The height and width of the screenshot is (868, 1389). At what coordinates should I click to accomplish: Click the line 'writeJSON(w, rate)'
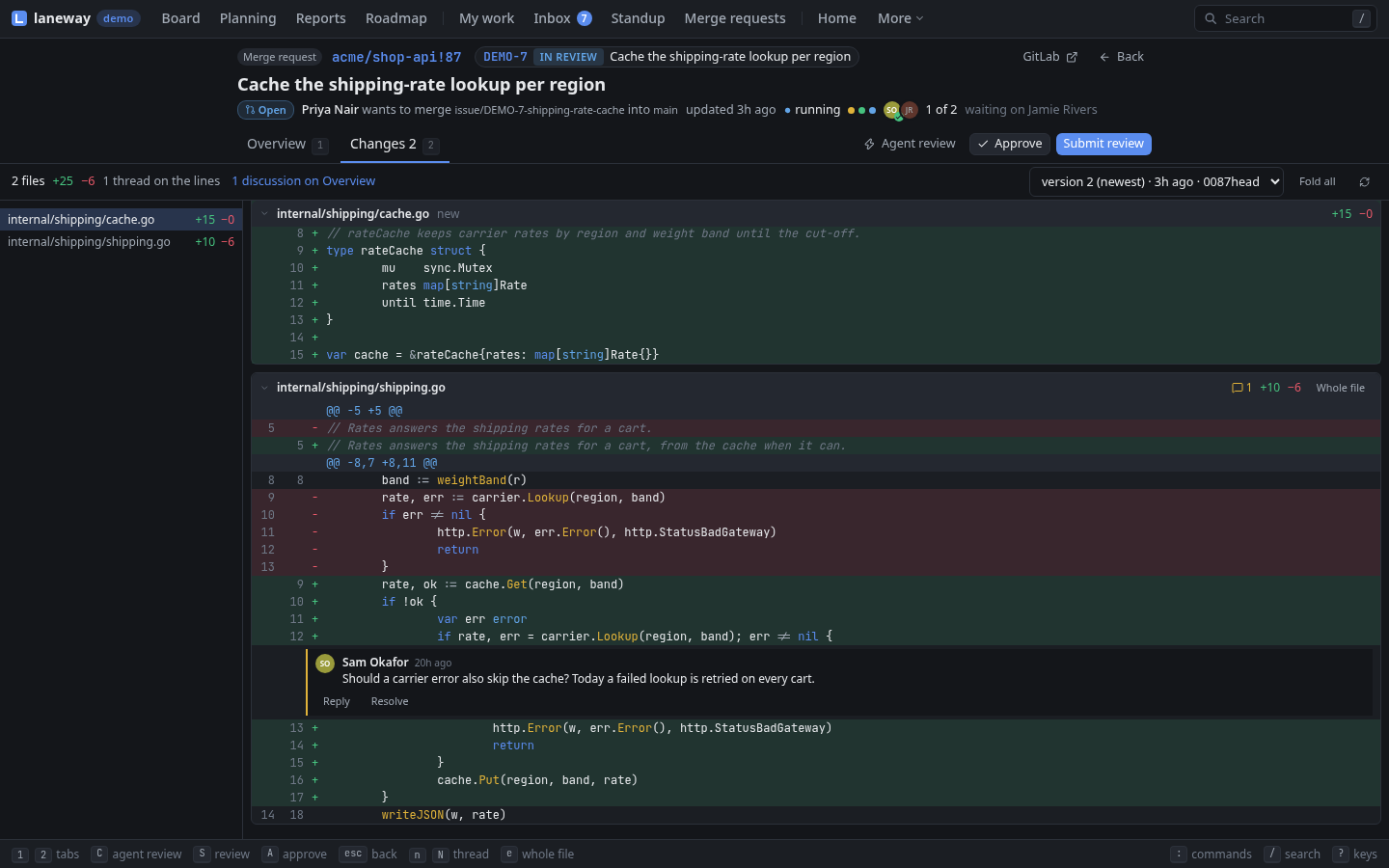click(815, 815)
